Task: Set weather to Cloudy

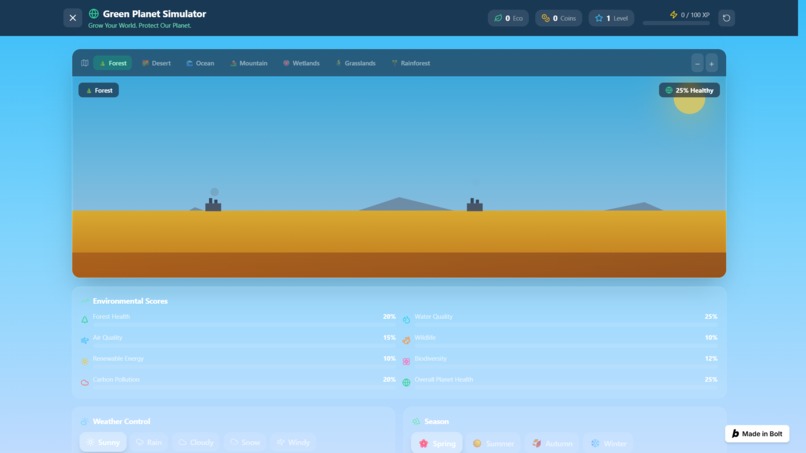Action: (196, 442)
